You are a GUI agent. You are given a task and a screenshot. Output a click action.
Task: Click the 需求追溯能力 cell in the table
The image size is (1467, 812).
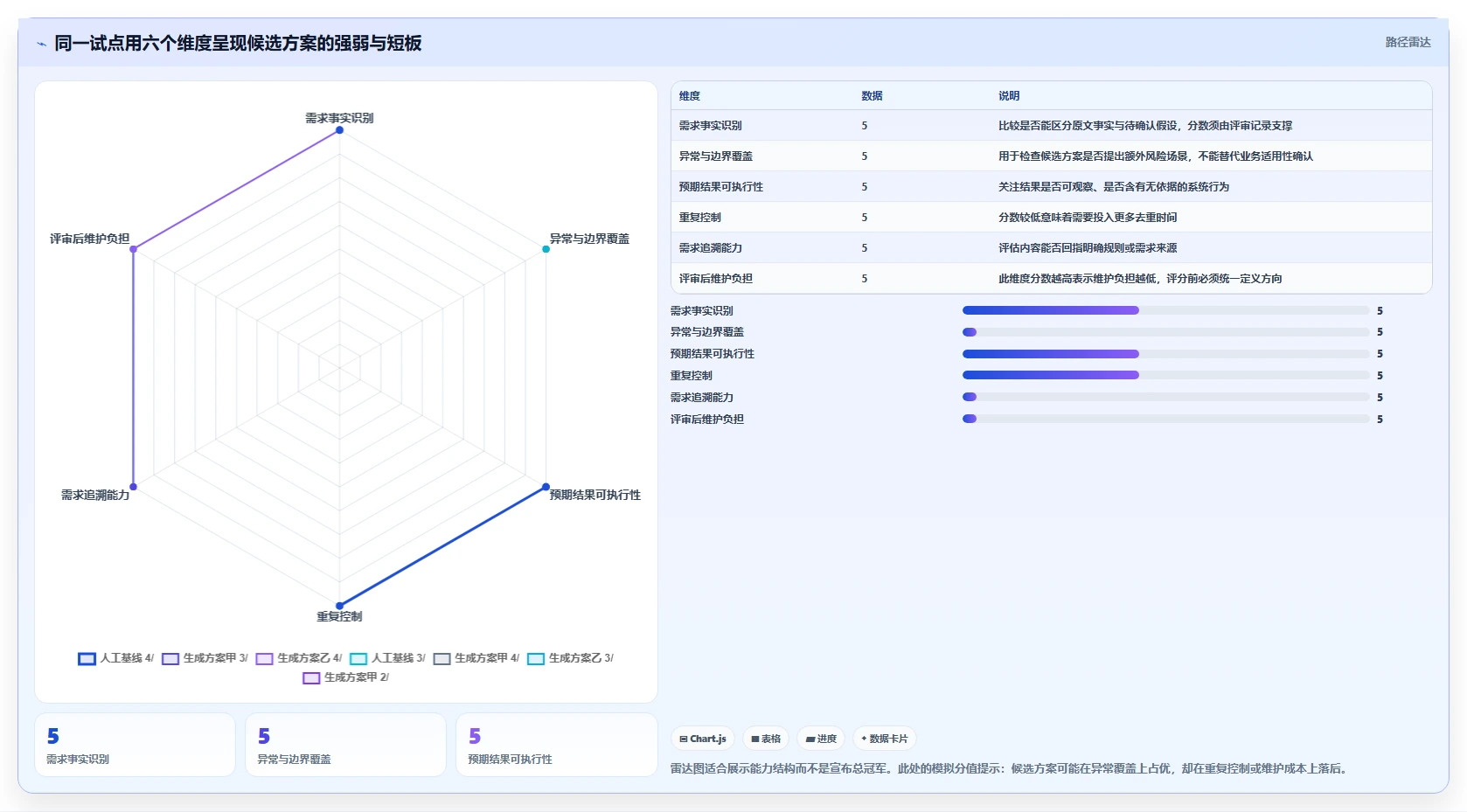point(711,248)
